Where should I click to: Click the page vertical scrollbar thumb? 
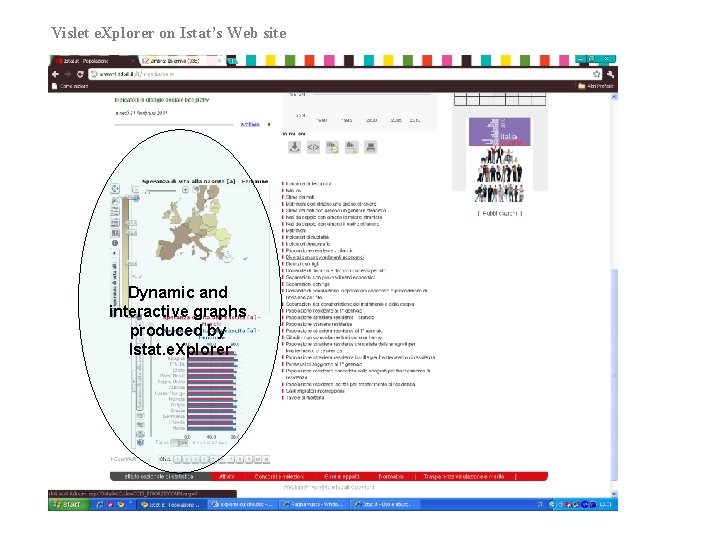click(614, 374)
